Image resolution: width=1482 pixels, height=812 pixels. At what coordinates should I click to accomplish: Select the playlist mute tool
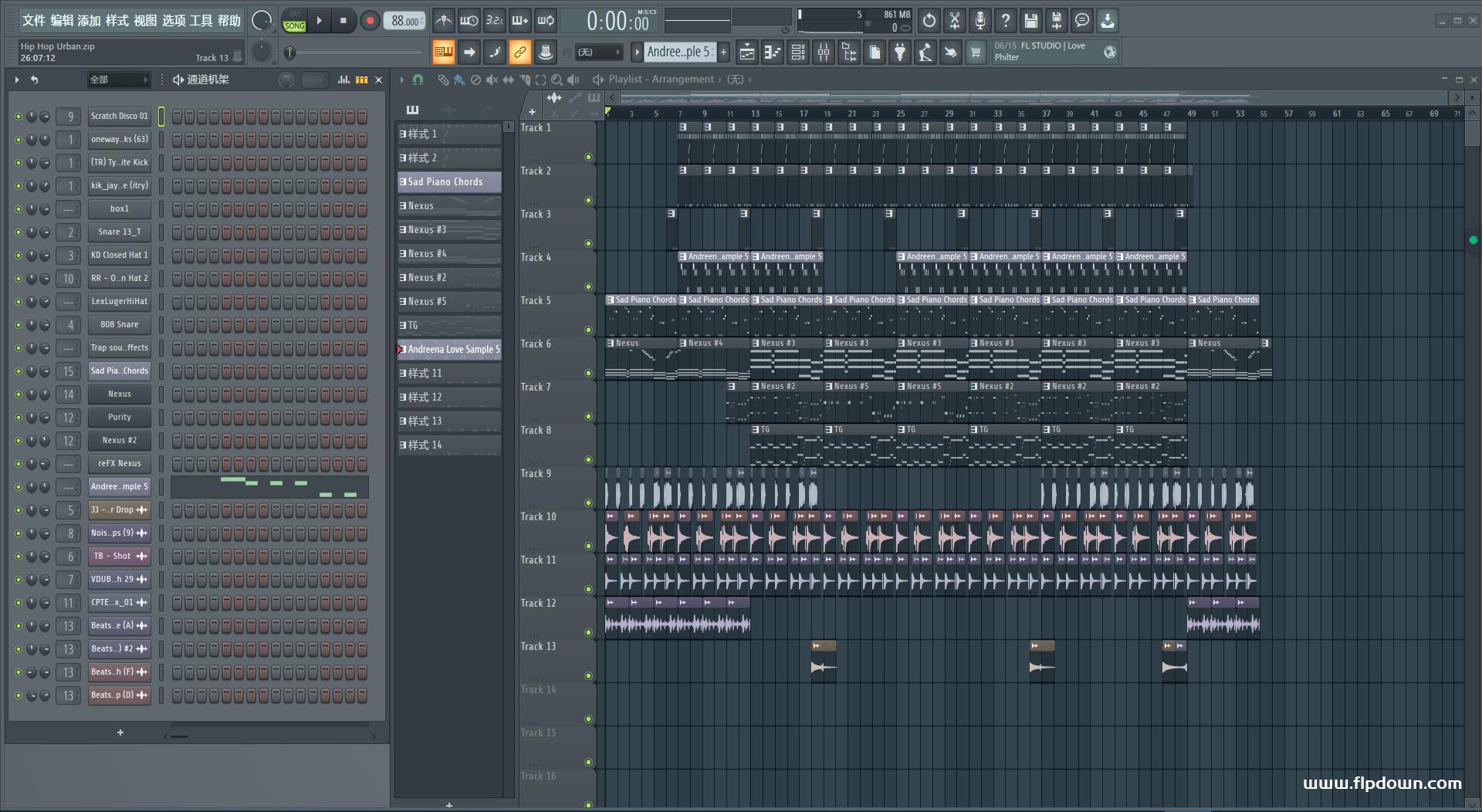[x=492, y=80]
